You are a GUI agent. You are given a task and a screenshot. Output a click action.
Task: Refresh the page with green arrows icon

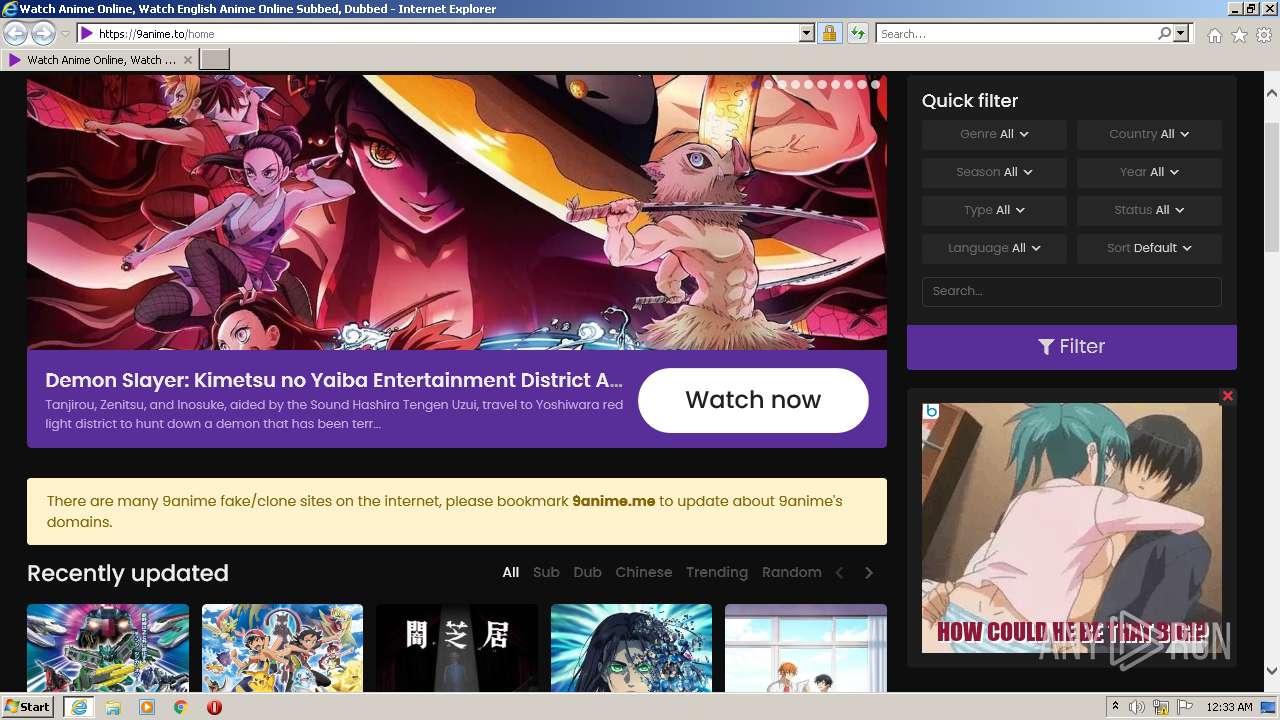(858, 34)
